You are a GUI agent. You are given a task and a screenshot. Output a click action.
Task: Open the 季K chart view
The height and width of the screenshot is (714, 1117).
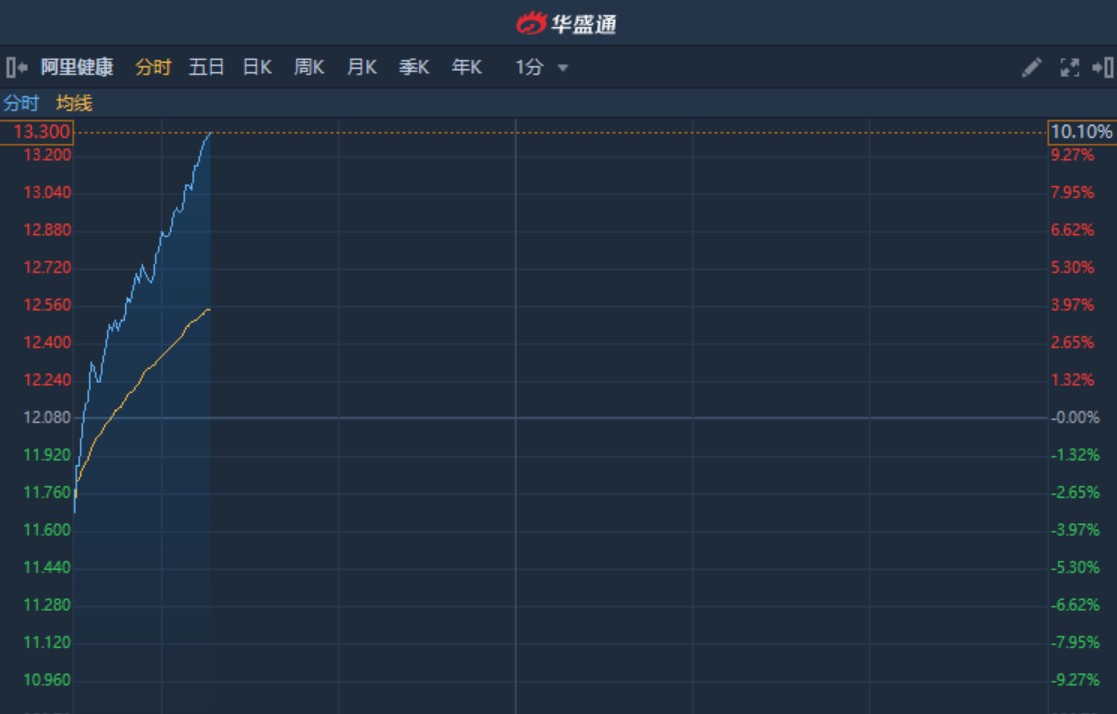pos(414,68)
